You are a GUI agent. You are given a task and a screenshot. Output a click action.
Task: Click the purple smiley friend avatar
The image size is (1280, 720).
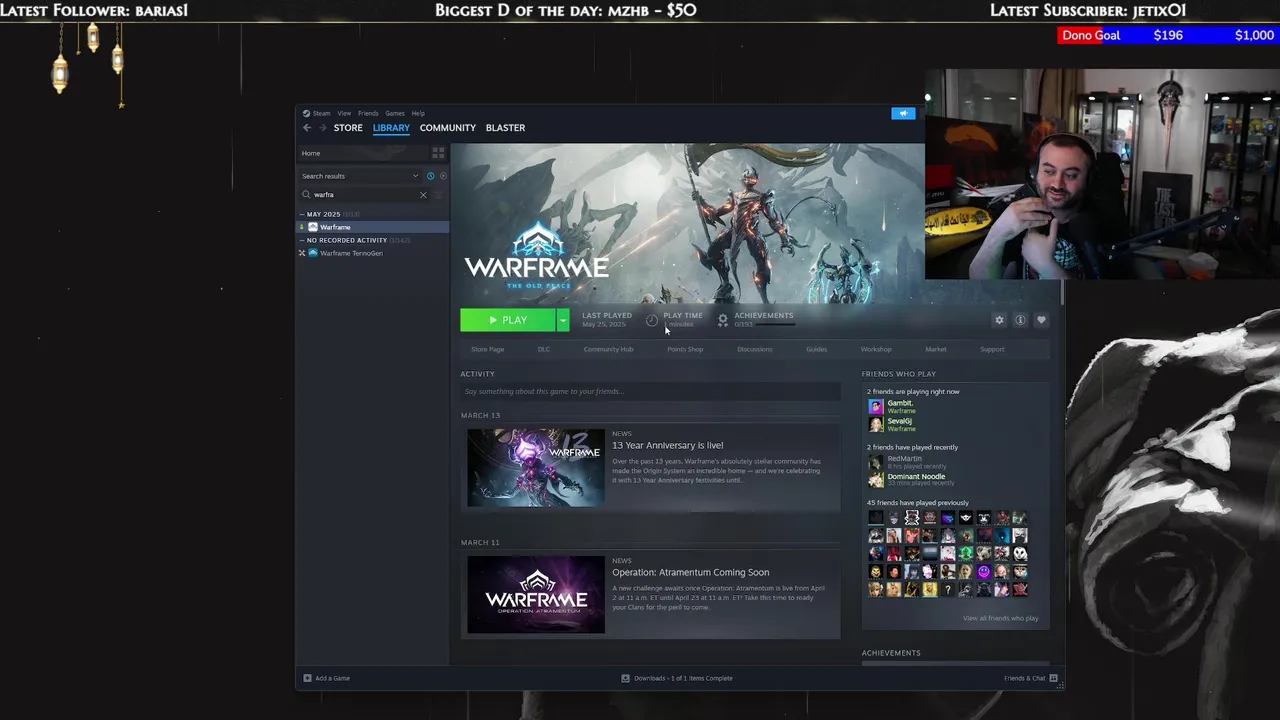point(984,572)
